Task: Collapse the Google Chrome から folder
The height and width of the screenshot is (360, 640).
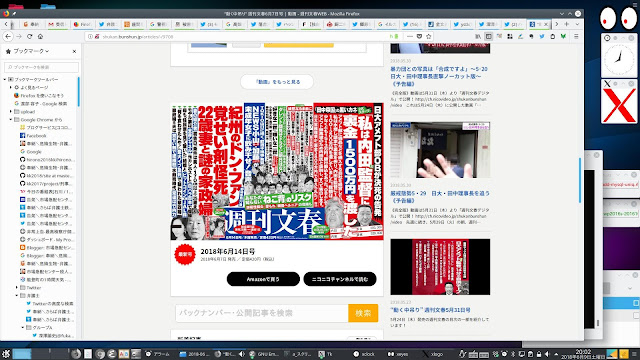Action: [x=11, y=120]
